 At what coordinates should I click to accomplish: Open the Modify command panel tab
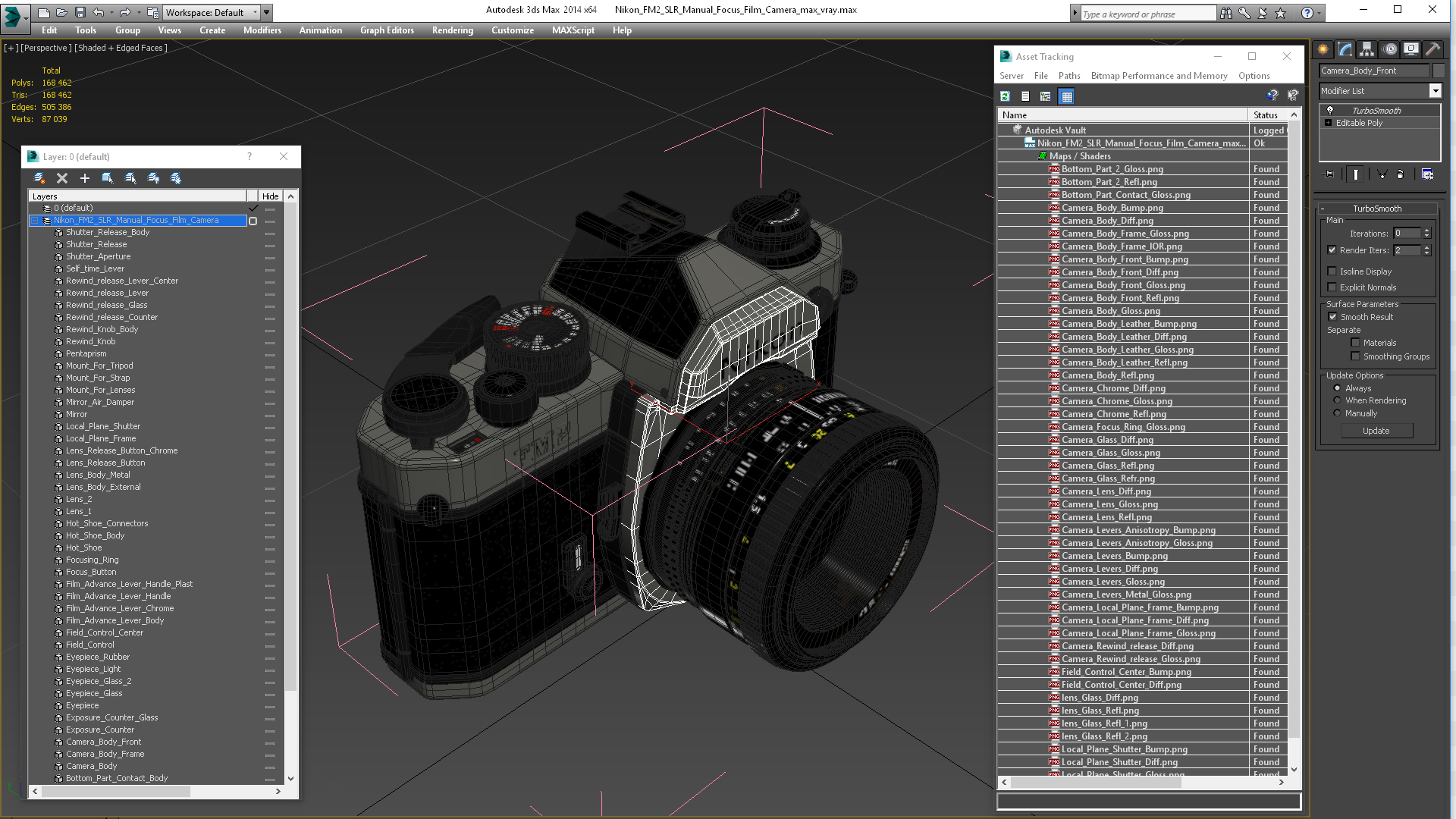pyautogui.click(x=1345, y=49)
